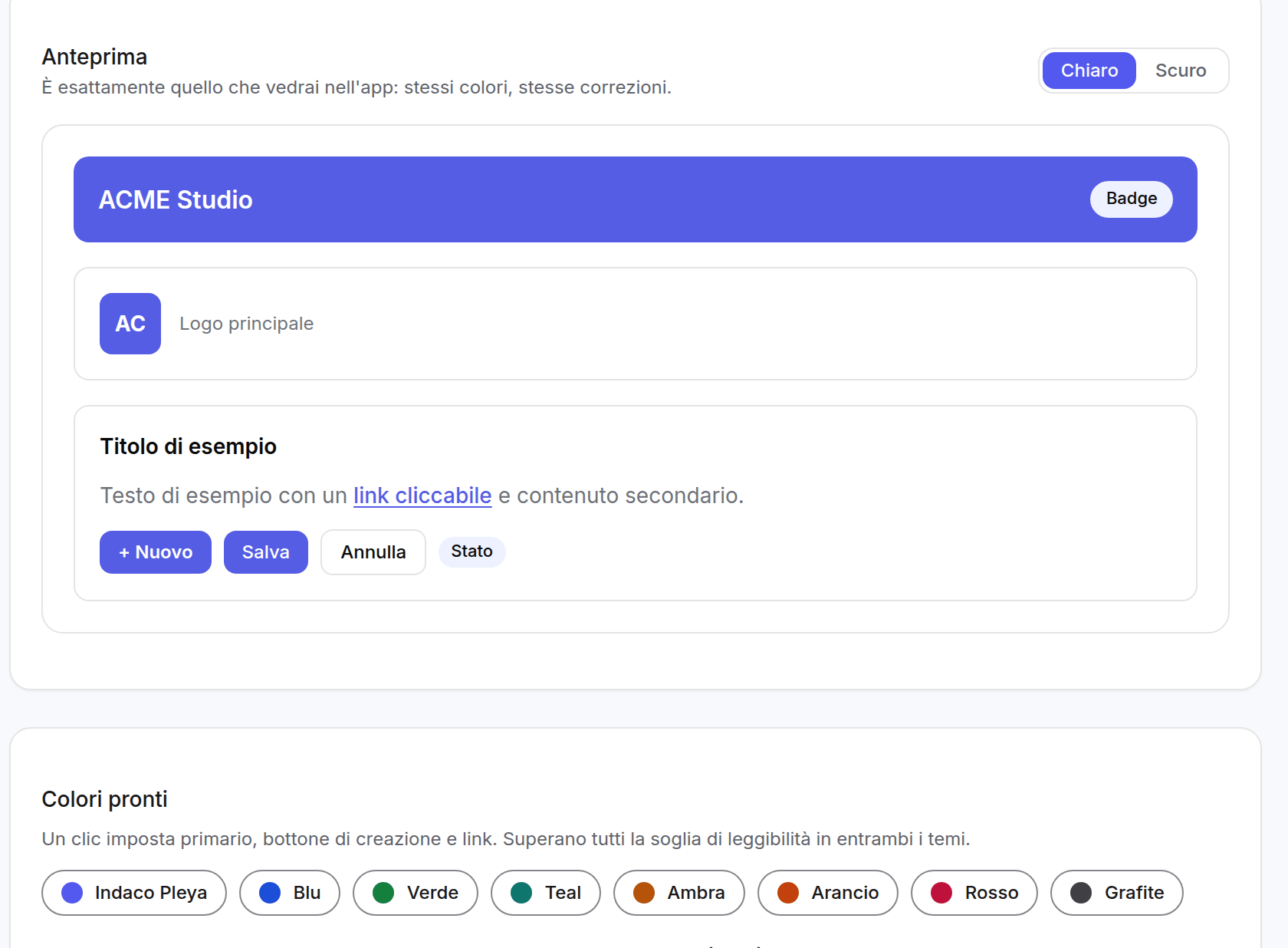Select the Blu color preset
The height and width of the screenshot is (948, 1288).
(x=290, y=893)
